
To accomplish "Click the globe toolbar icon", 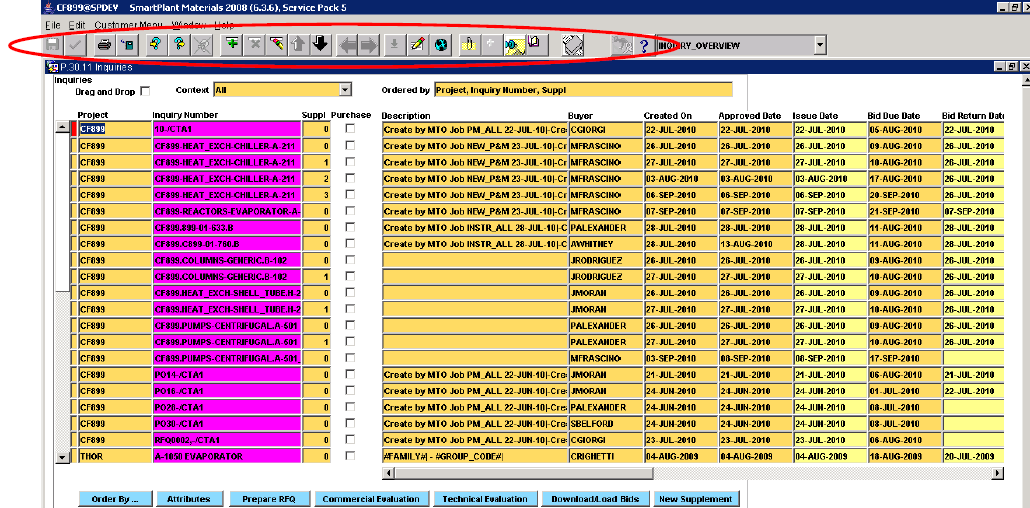I will (x=440, y=45).
